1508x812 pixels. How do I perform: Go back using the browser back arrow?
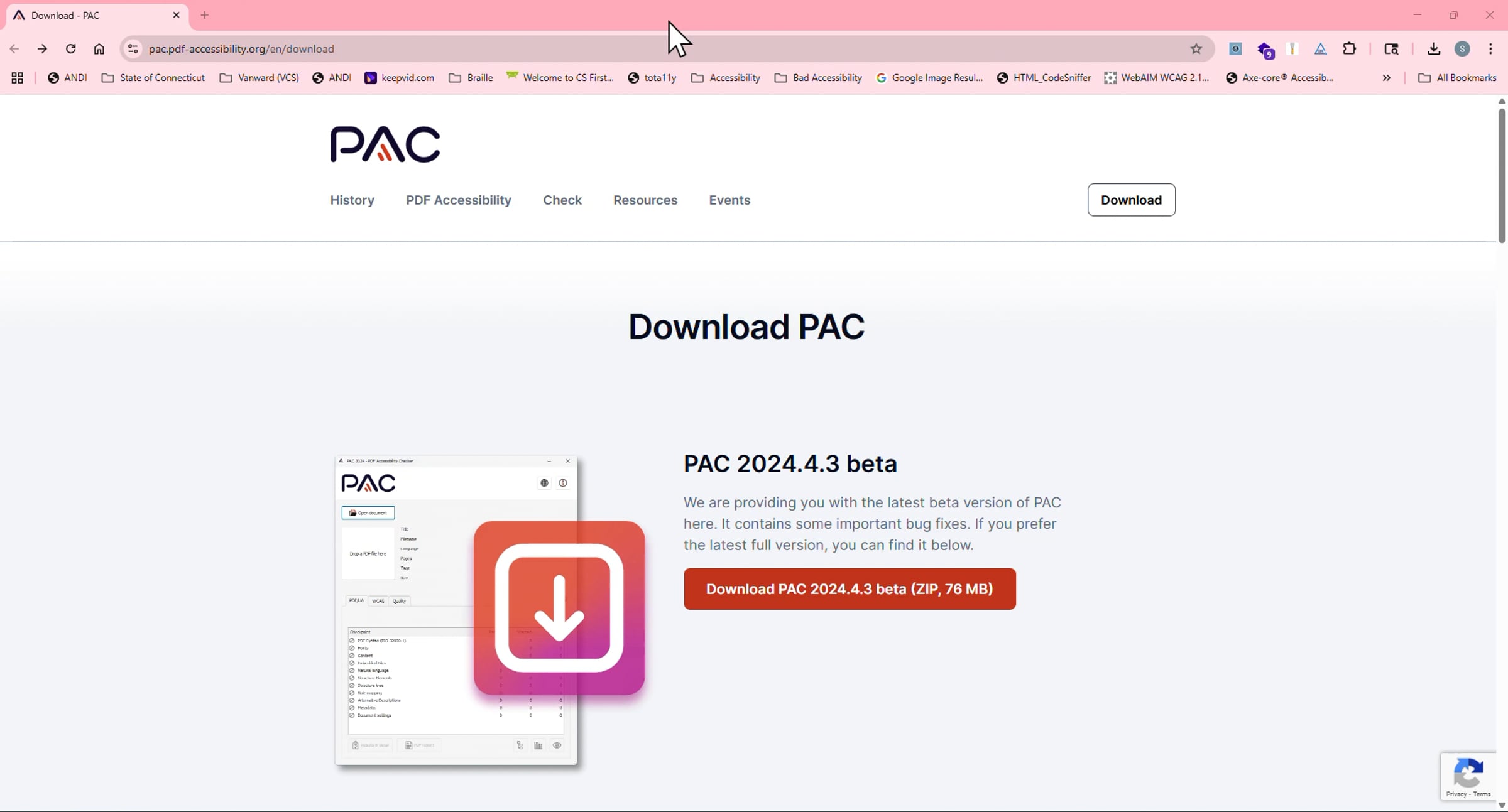14,49
